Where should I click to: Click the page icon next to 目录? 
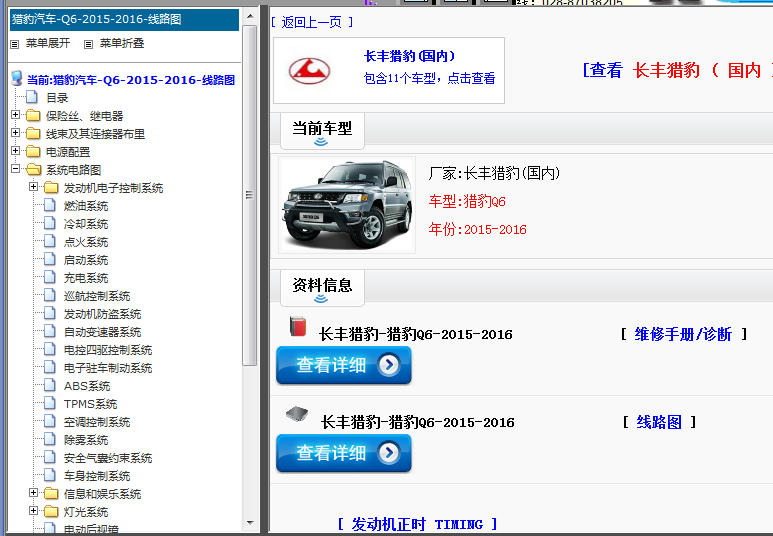click(x=32, y=97)
